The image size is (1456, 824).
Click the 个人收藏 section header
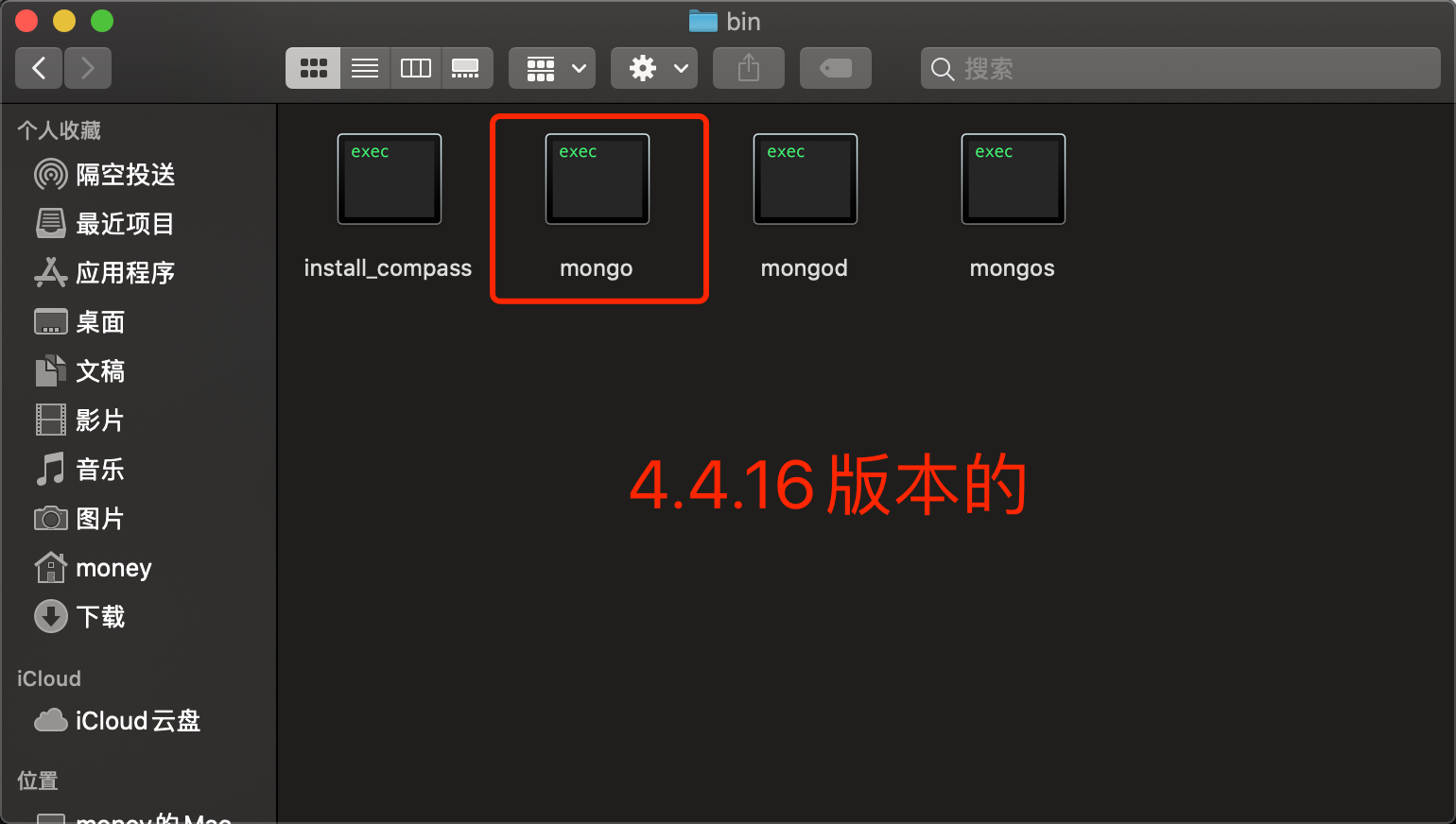59,130
